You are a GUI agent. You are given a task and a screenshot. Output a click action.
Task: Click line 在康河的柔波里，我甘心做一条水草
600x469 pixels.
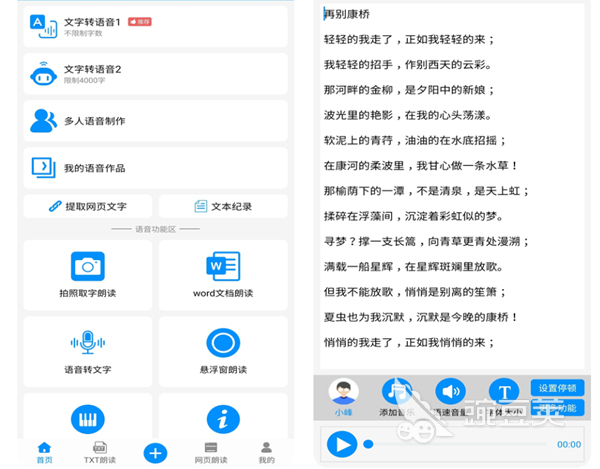tap(421, 166)
